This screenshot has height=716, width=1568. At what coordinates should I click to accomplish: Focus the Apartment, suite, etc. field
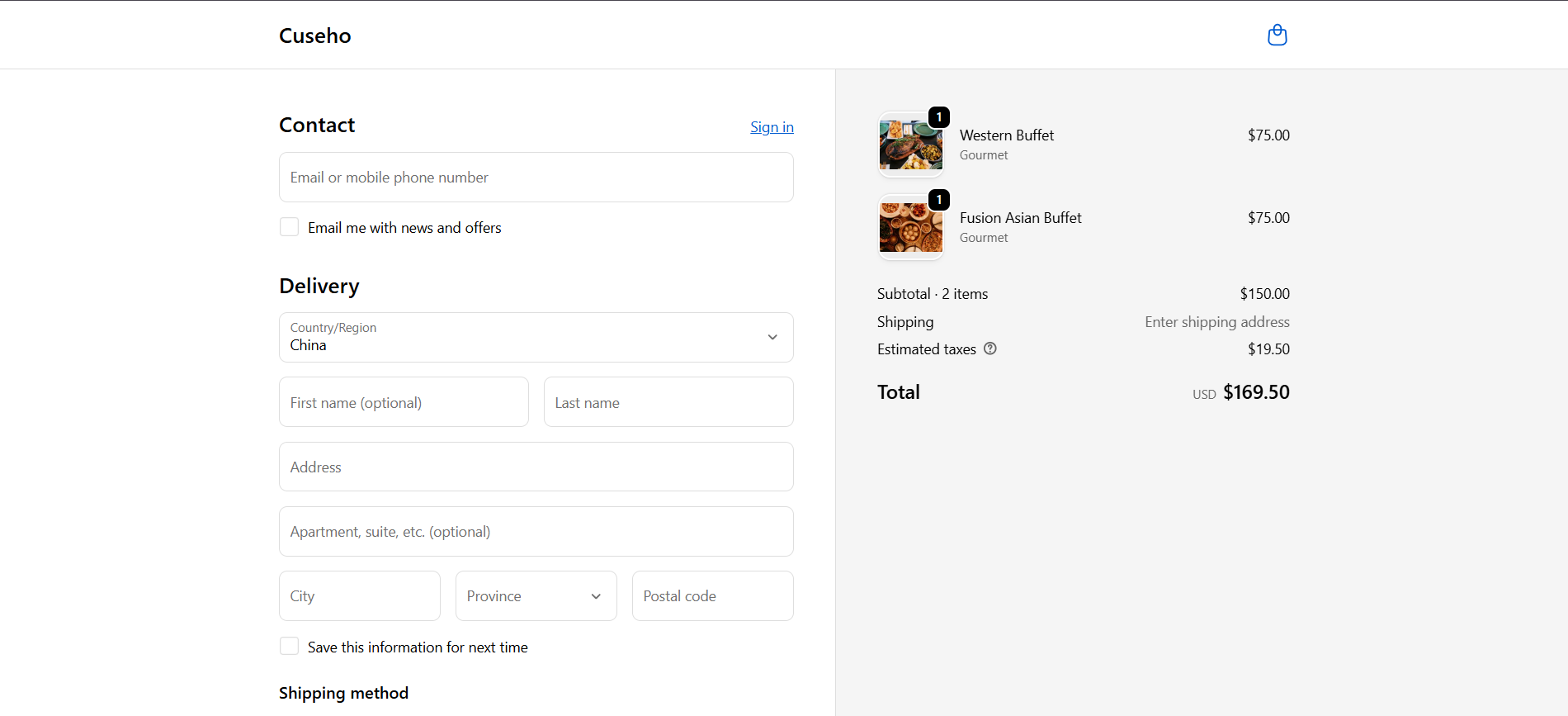tap(536, 531)
